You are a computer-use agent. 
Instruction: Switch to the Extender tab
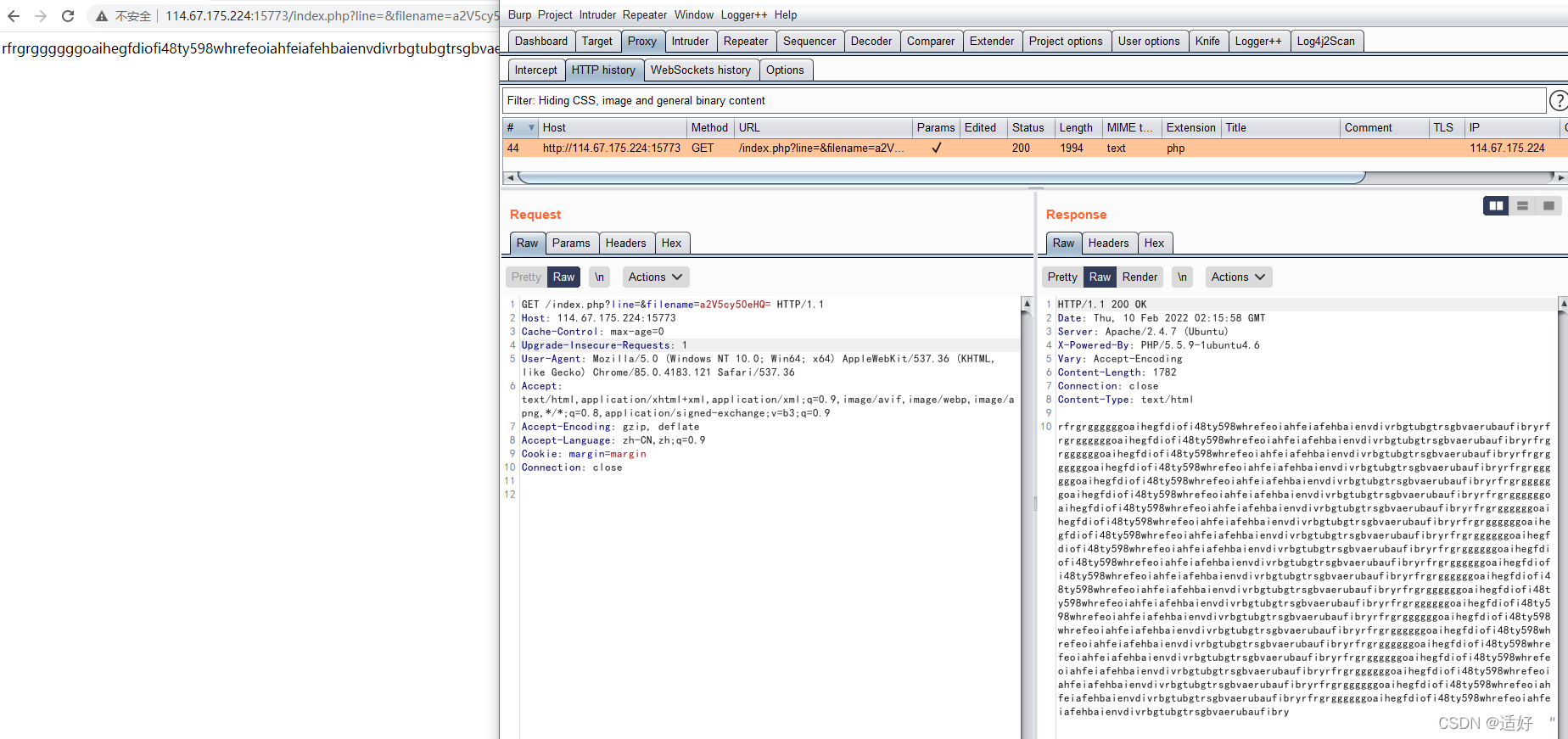(992, 41)
